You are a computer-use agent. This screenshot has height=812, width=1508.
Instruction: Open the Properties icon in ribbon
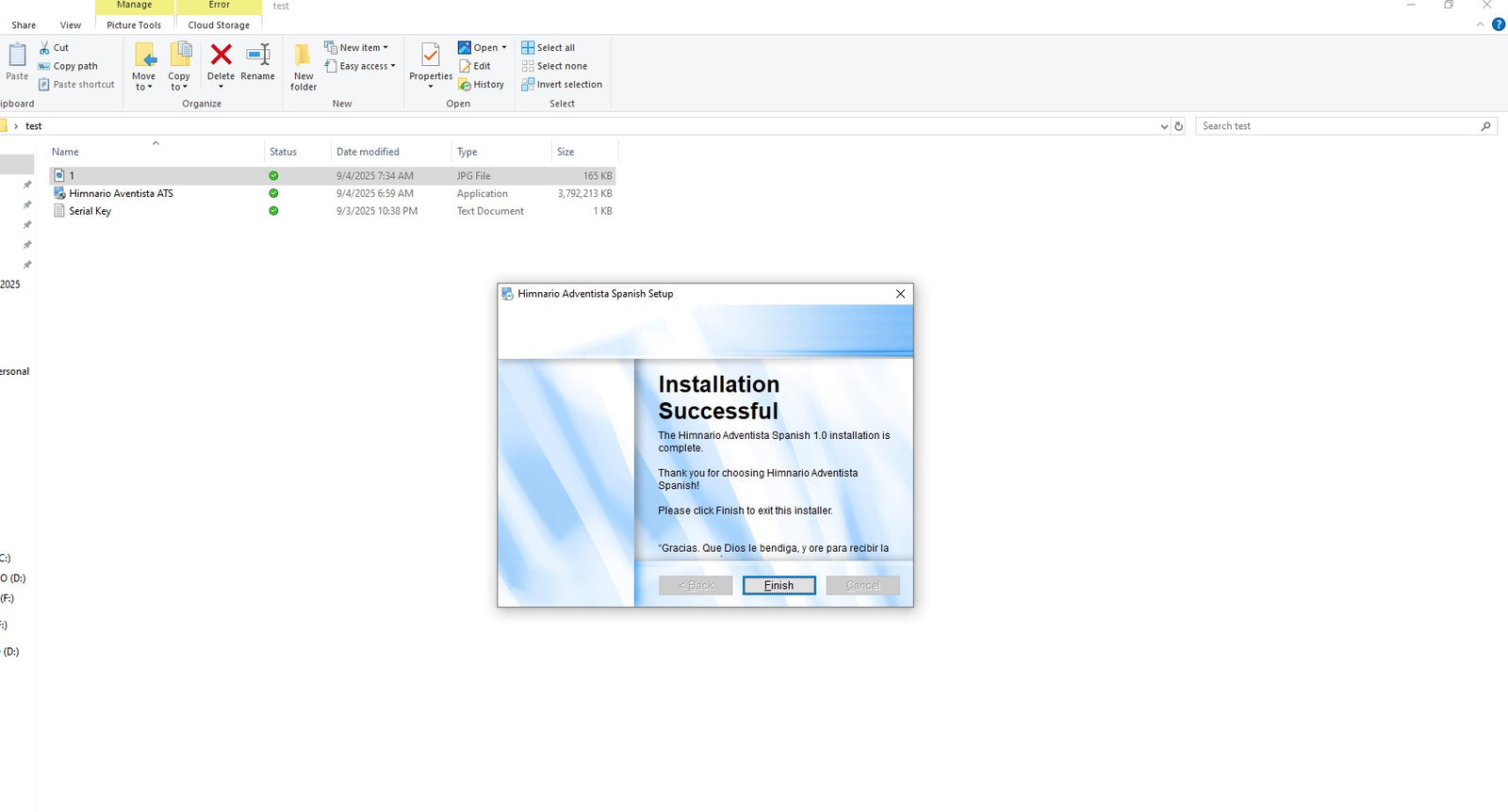point(430,56)
